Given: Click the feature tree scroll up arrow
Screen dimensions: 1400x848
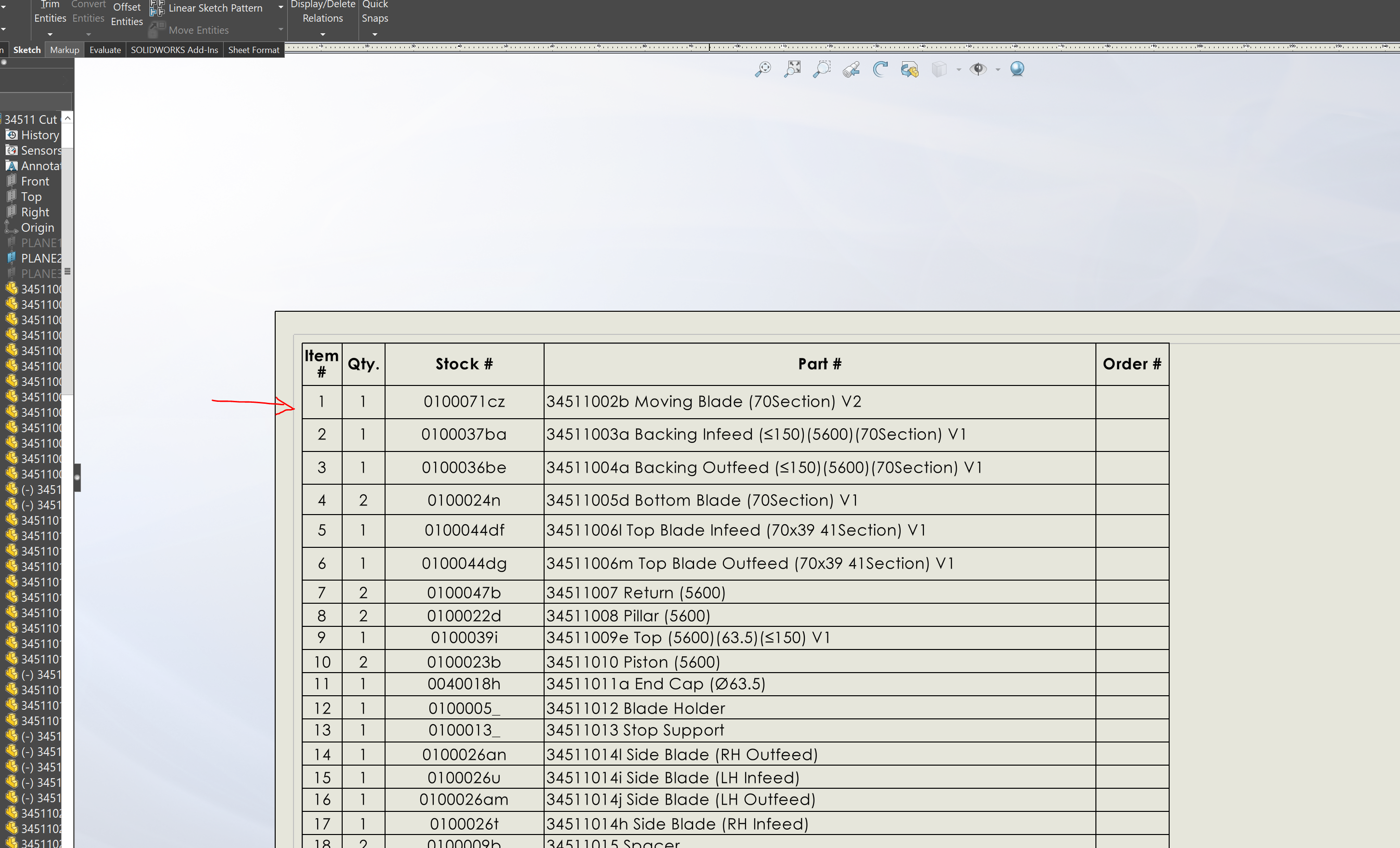Looking at the screenshot, I should click(x=67, y=118).
